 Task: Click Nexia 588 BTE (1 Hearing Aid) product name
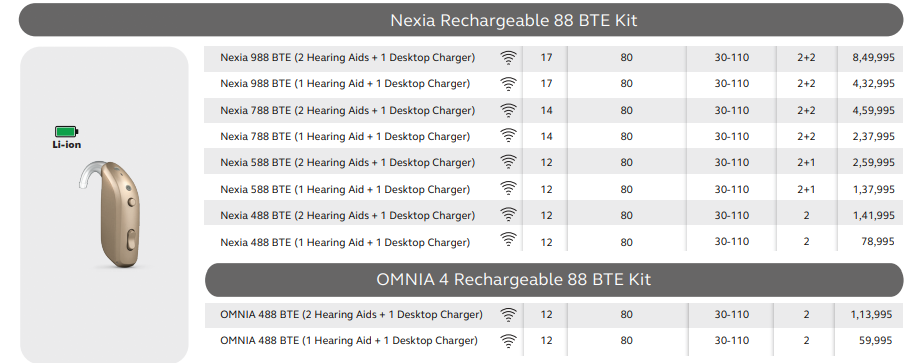click(345, 189)
